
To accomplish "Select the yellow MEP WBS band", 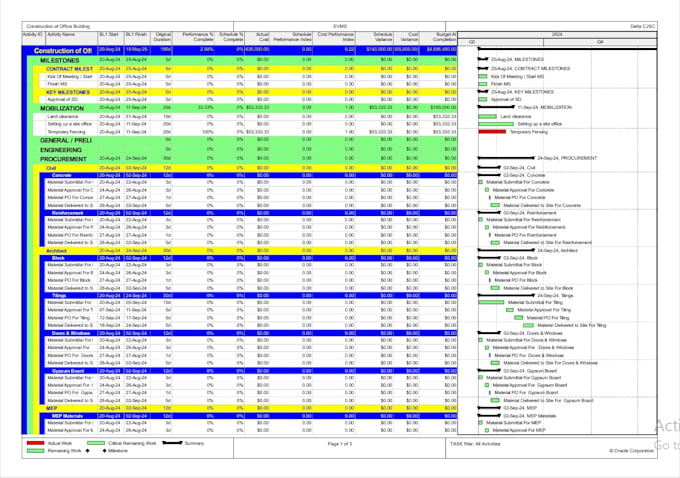I will [245, 408].
